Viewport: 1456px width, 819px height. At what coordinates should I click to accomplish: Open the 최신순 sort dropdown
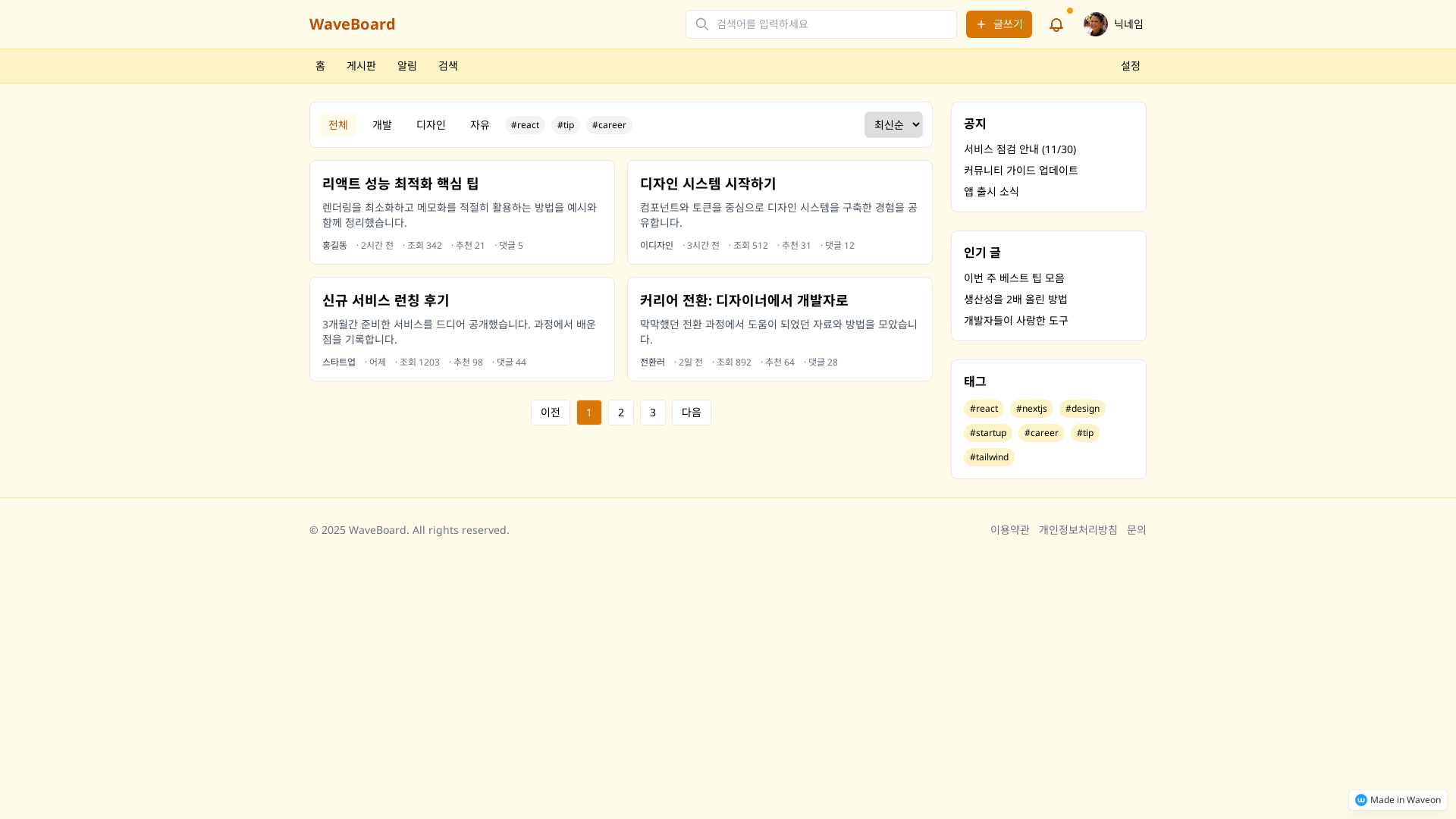(x=893, y=124)
